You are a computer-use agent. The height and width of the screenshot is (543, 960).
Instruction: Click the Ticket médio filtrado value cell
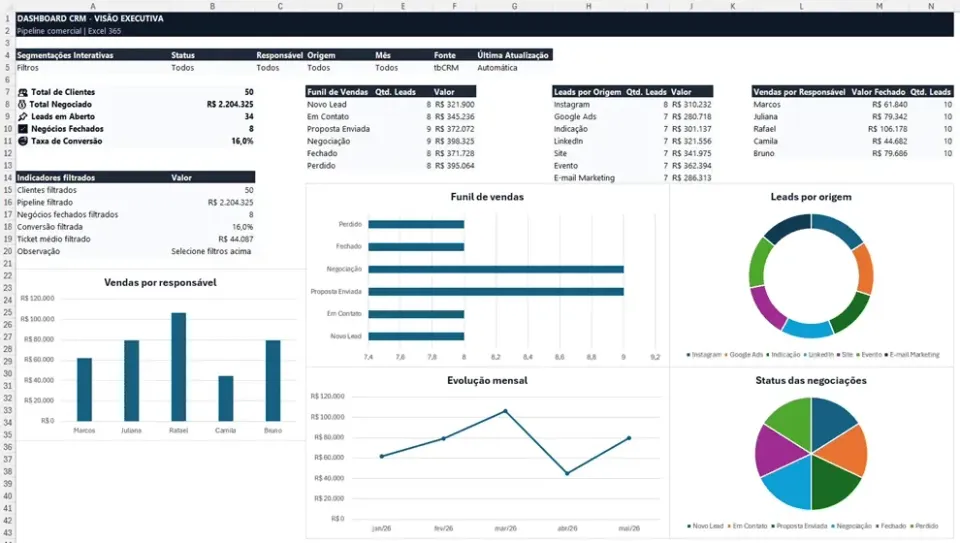(235, 239)
